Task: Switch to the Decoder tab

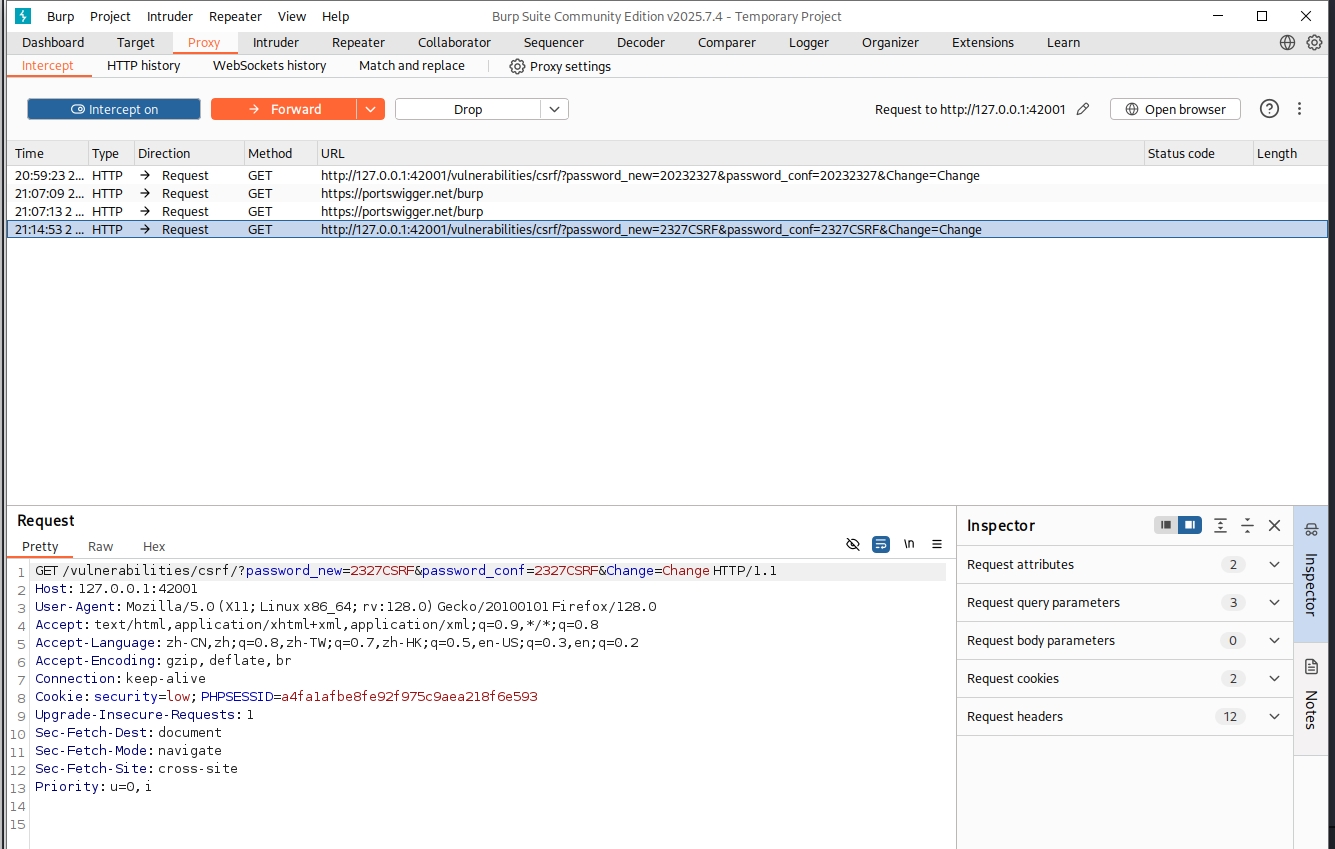Action: coord(641,42)
